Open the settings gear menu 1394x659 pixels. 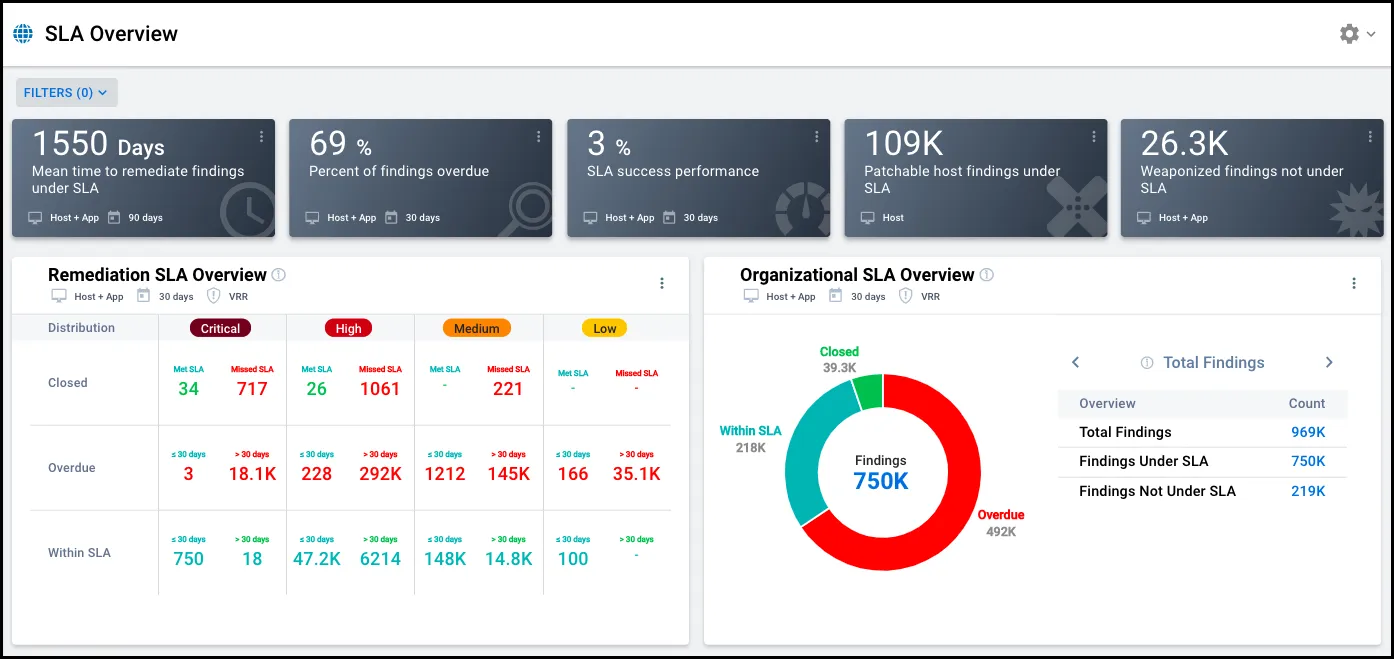tap(1349, 34)
